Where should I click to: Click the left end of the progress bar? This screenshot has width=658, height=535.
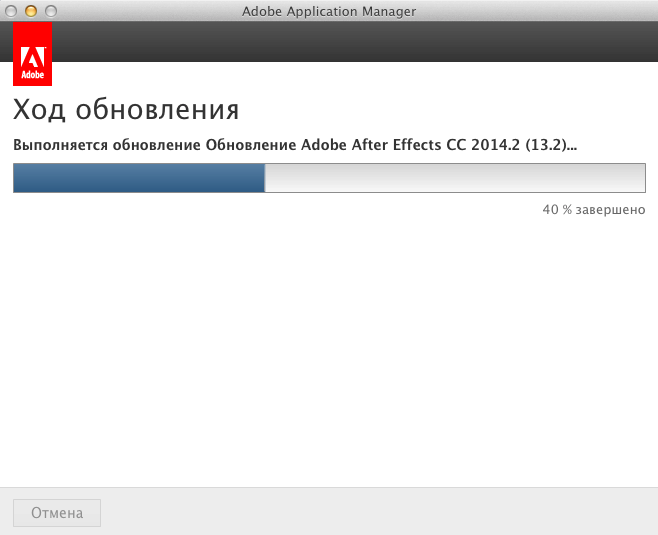pyautogui.click(x=17, y=178)
